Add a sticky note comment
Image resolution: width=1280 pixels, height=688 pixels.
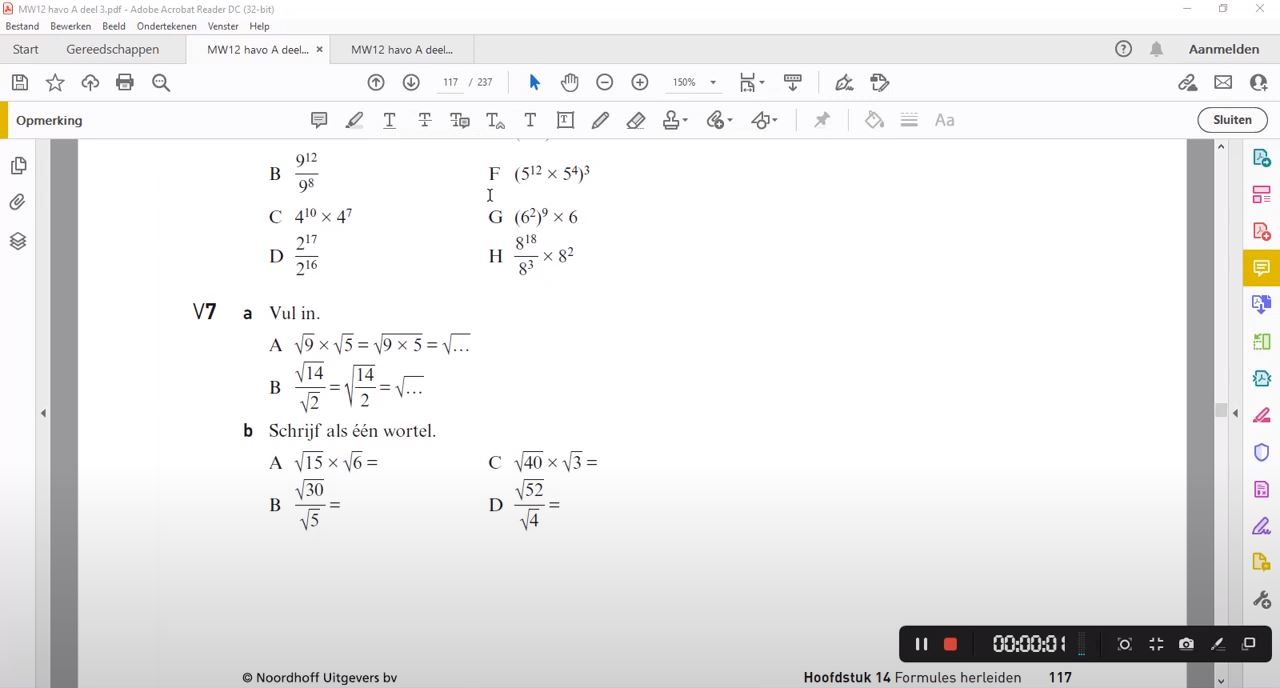tap(319, 120)
